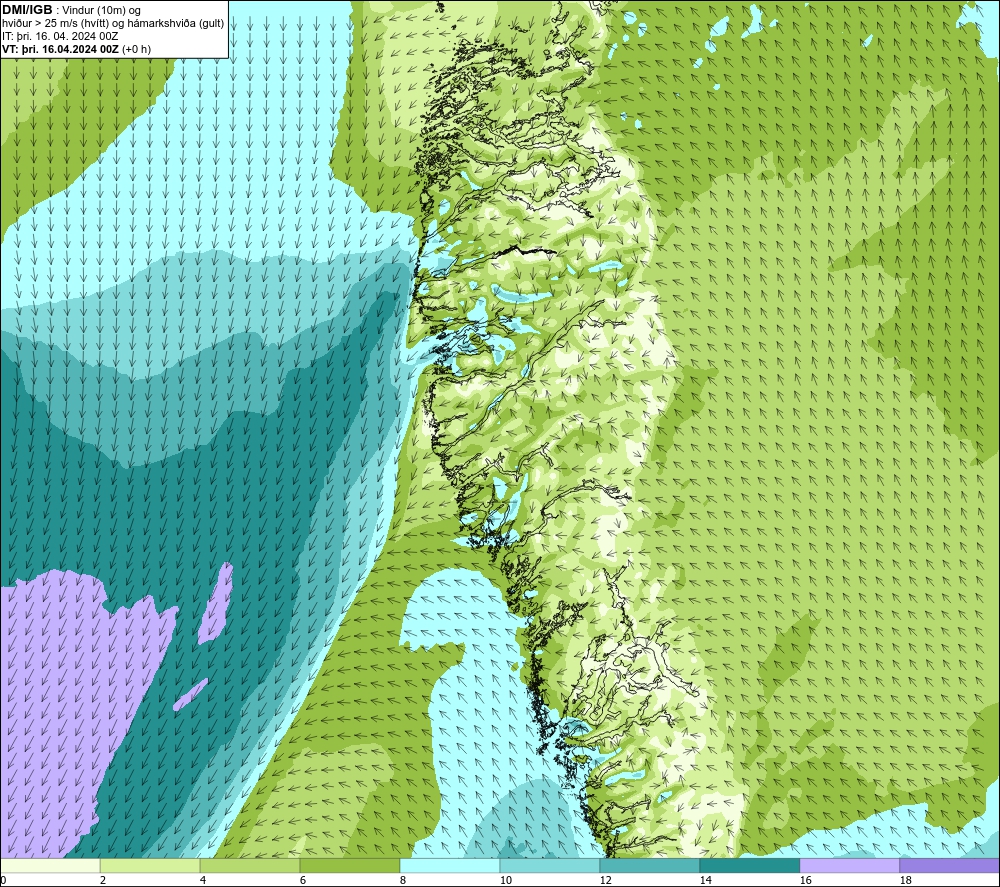Click the legend scale label '12'
This screenshot has width=1000, height=887.
pyautogui.click(x=605, y=880)
